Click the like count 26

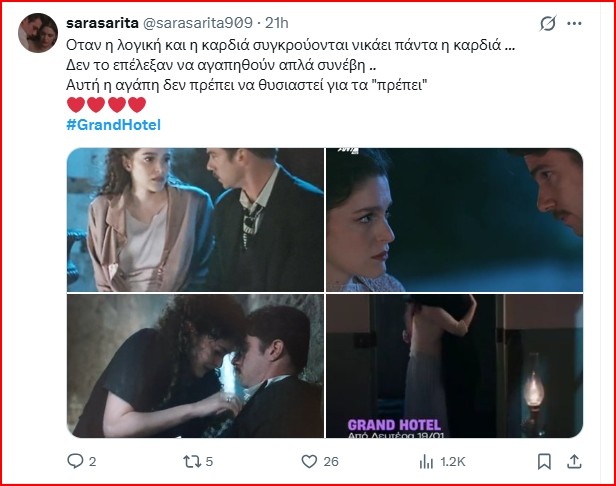[331, 461]
